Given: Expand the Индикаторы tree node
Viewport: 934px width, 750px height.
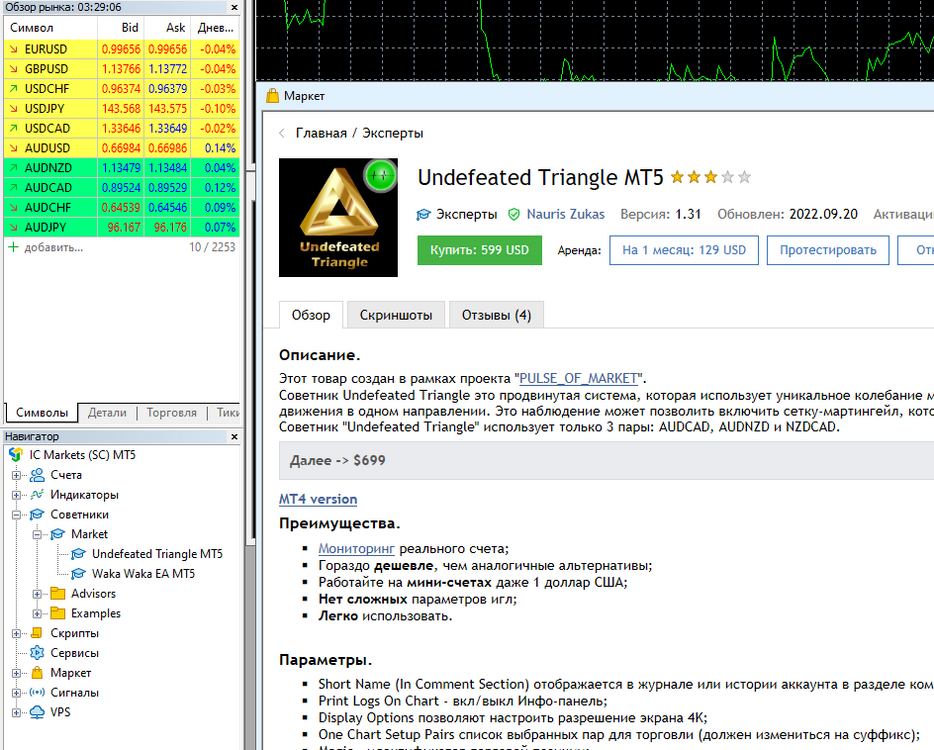Looking at the screenshot, I should (x=16, y=495).
